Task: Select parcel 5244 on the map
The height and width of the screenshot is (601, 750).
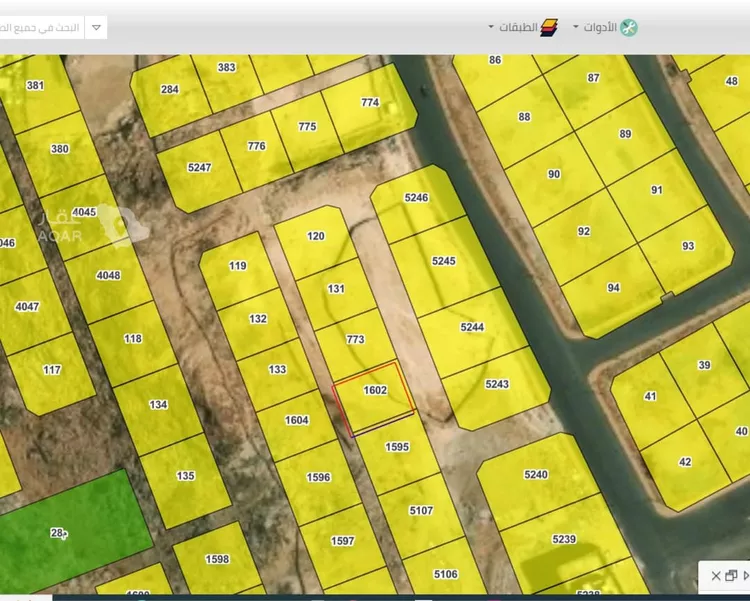Action: click(x=472, y=332)
